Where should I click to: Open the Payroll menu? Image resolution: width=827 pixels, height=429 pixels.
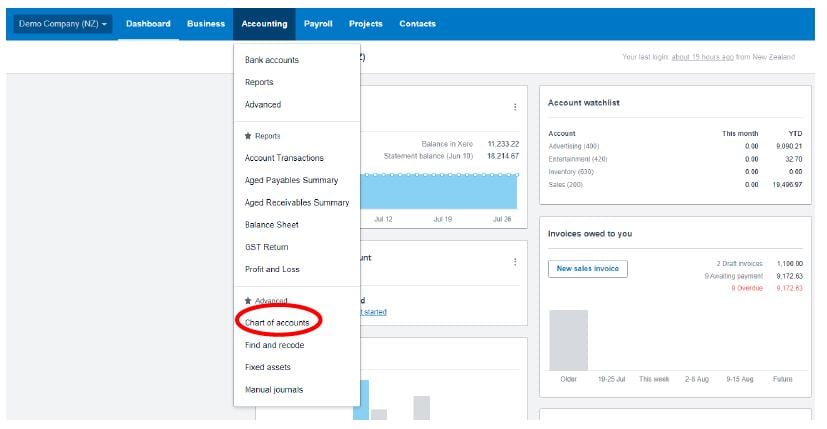[x=318, y=24]
